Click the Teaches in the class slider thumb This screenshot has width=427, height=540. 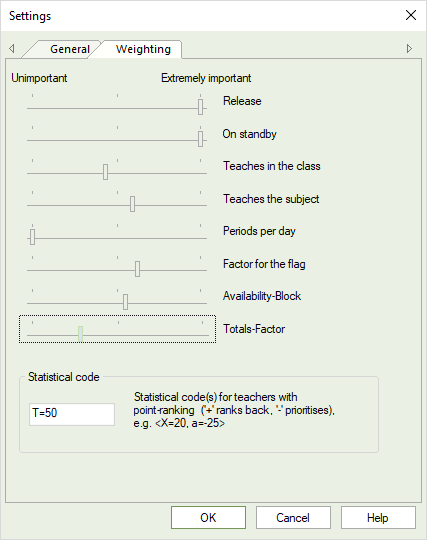[105, 172]
